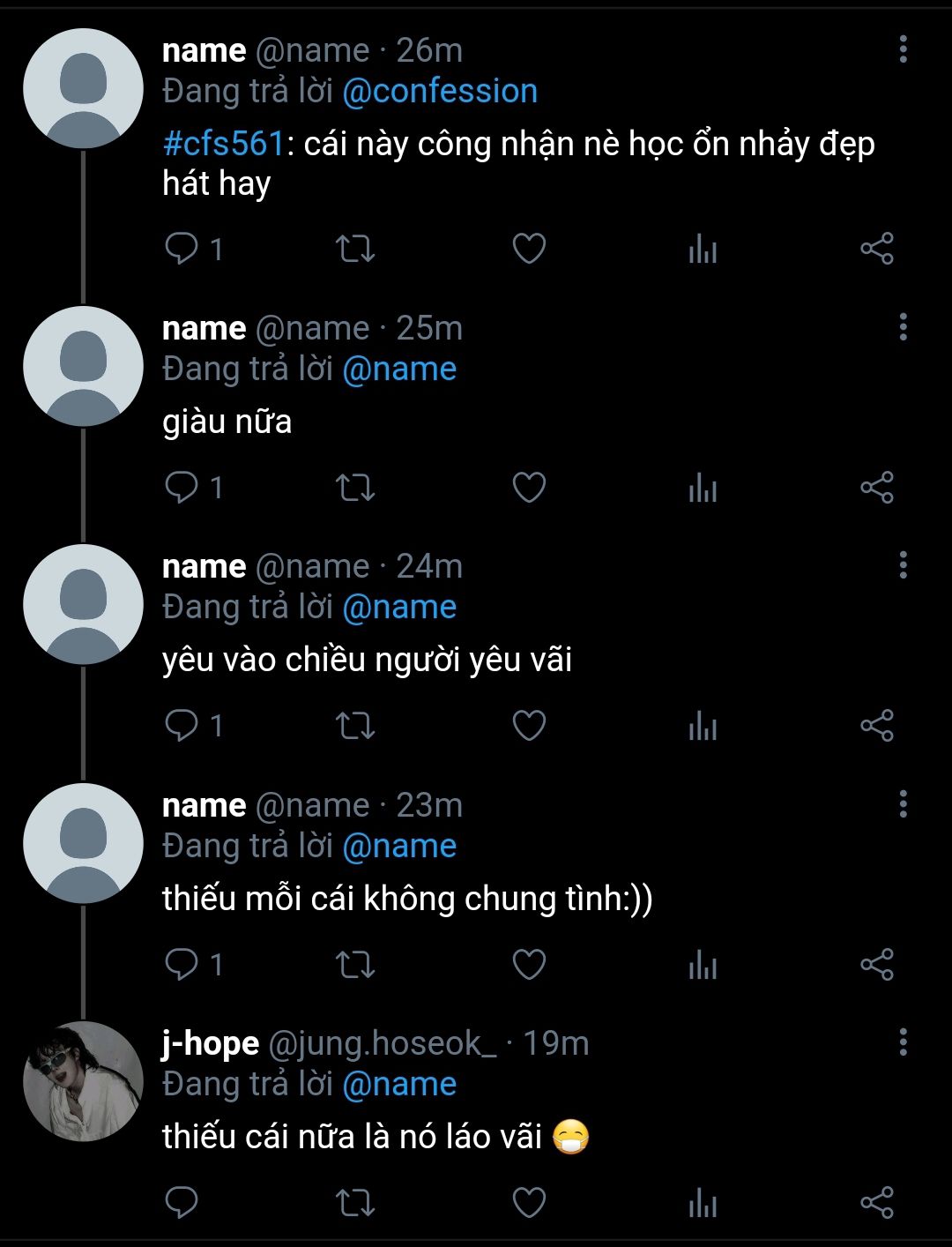952x1247 pixels.
Task: Like the "yêu vào chiều người yêu vãi" tweet
Action: click(529, 726)
